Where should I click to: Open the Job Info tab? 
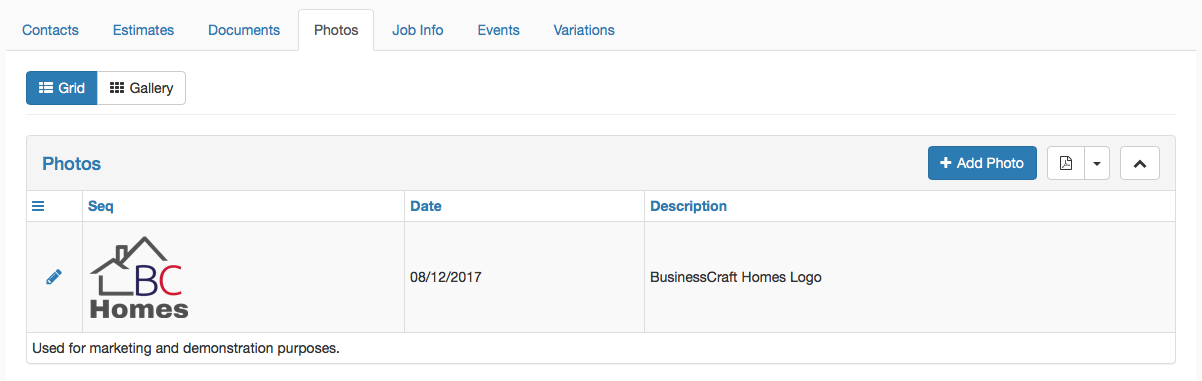[418, 30]
